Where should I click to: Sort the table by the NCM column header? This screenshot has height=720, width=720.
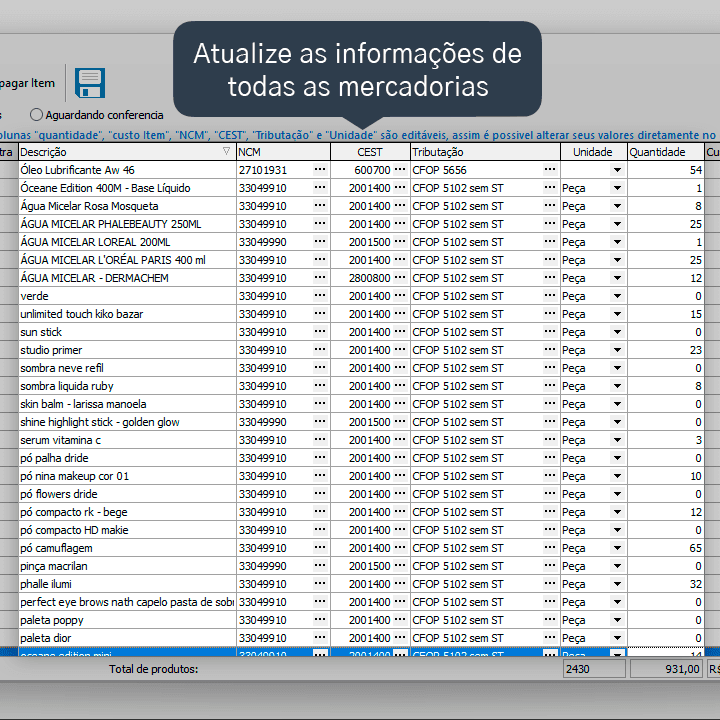(x=283, y=152)
